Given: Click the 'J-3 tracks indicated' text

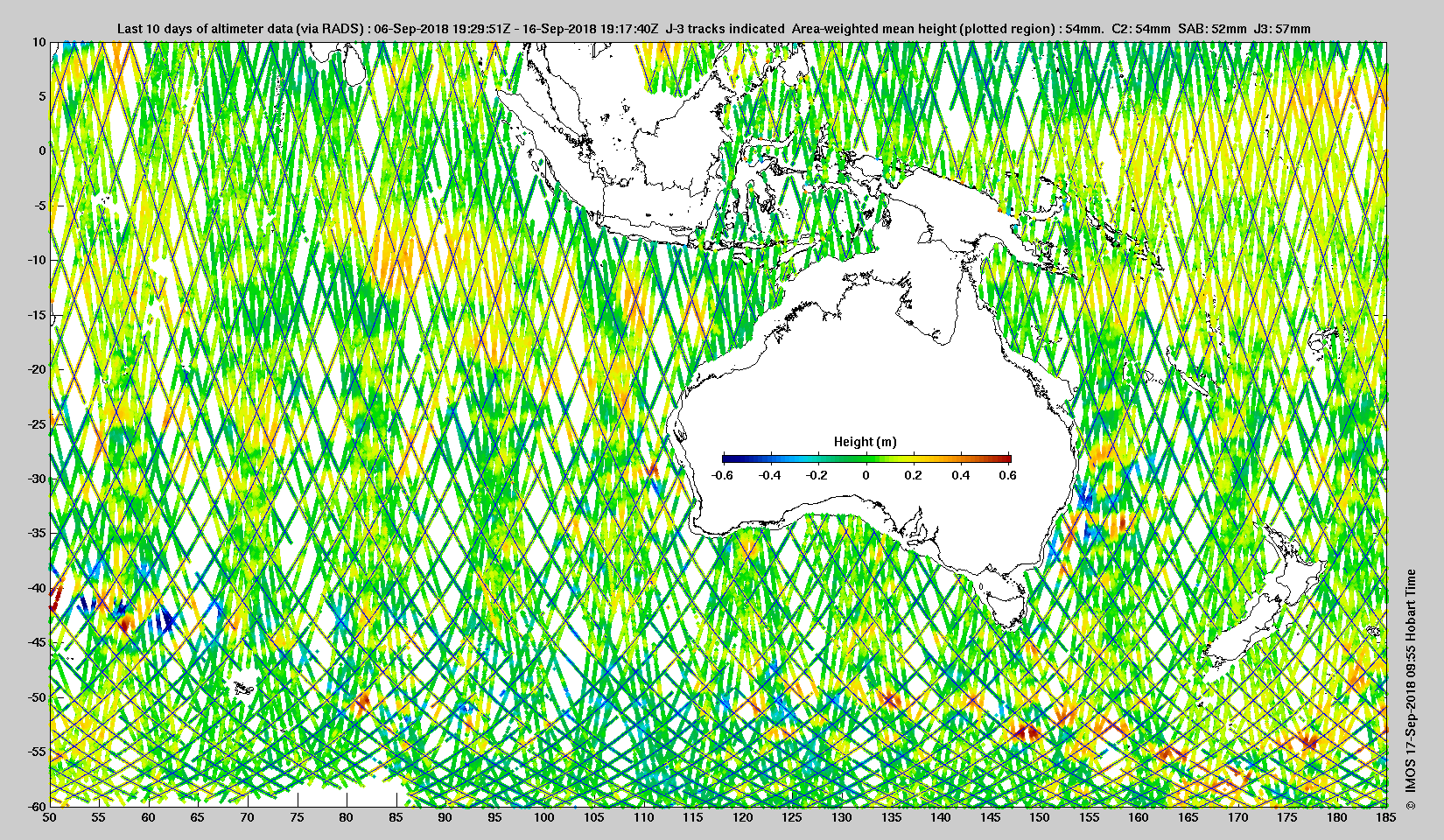Looking at the screenshot, I should click(725, 29).
